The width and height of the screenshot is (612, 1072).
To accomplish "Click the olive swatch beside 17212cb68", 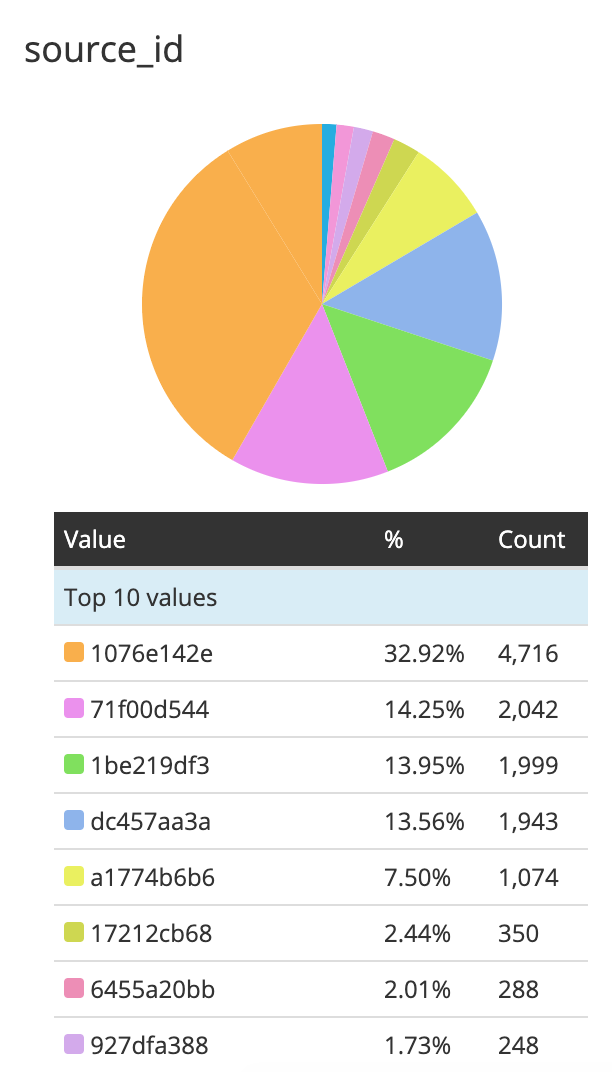I will click(x=74, y=933).
